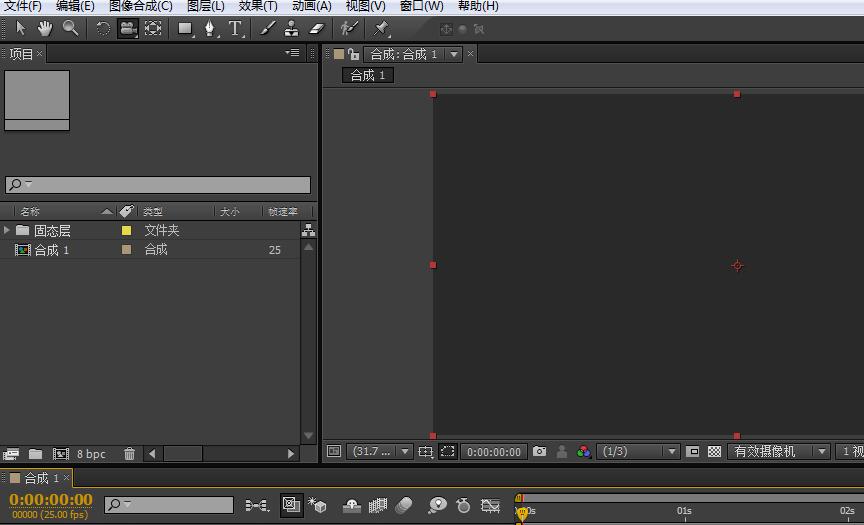The height and width of the screenshot is (525, 864).
Task: Select the Hand tool
Action: (x=45, y=28)
